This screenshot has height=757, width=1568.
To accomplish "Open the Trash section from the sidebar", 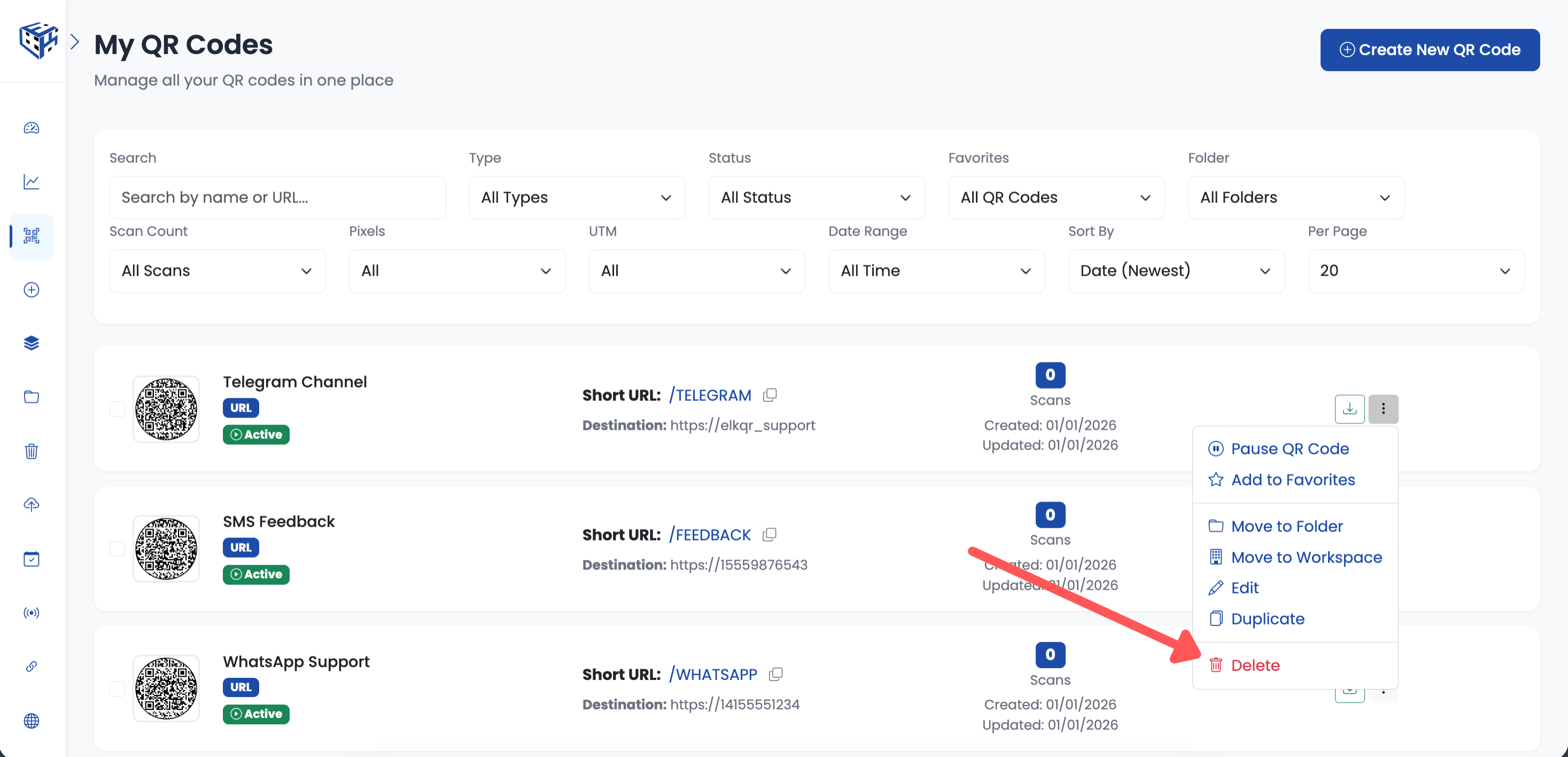I will [x=31, y=451].
